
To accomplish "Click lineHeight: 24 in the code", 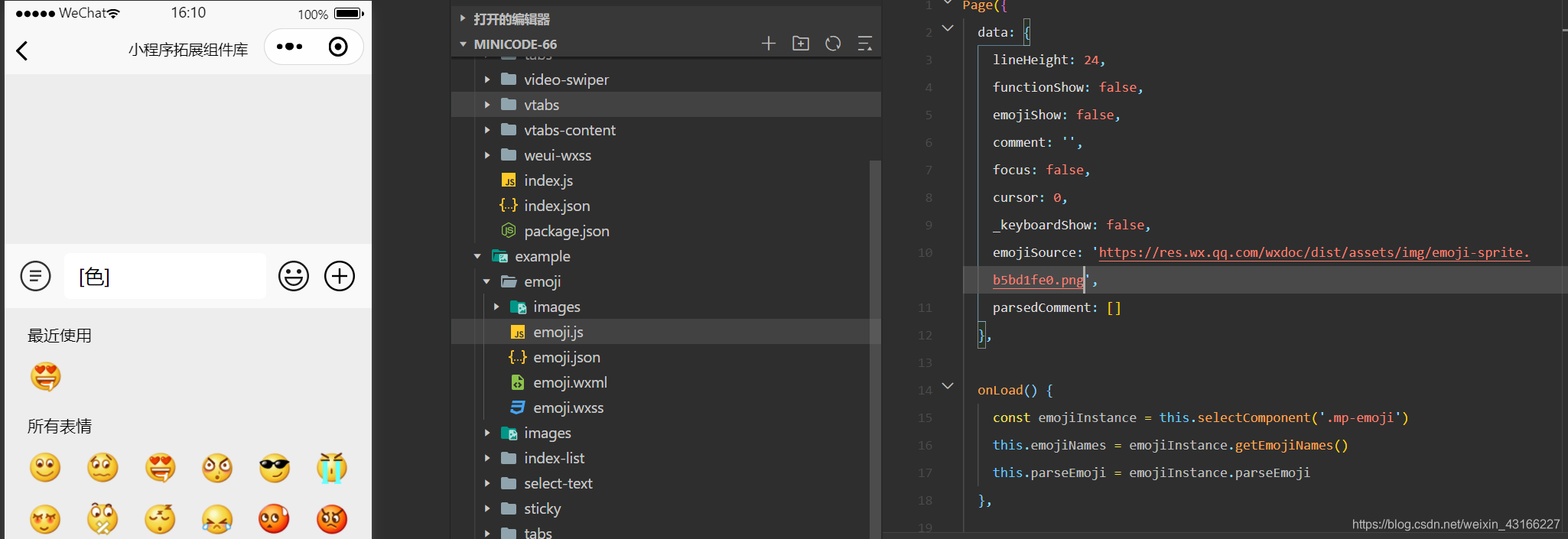I will point(1049,60).
